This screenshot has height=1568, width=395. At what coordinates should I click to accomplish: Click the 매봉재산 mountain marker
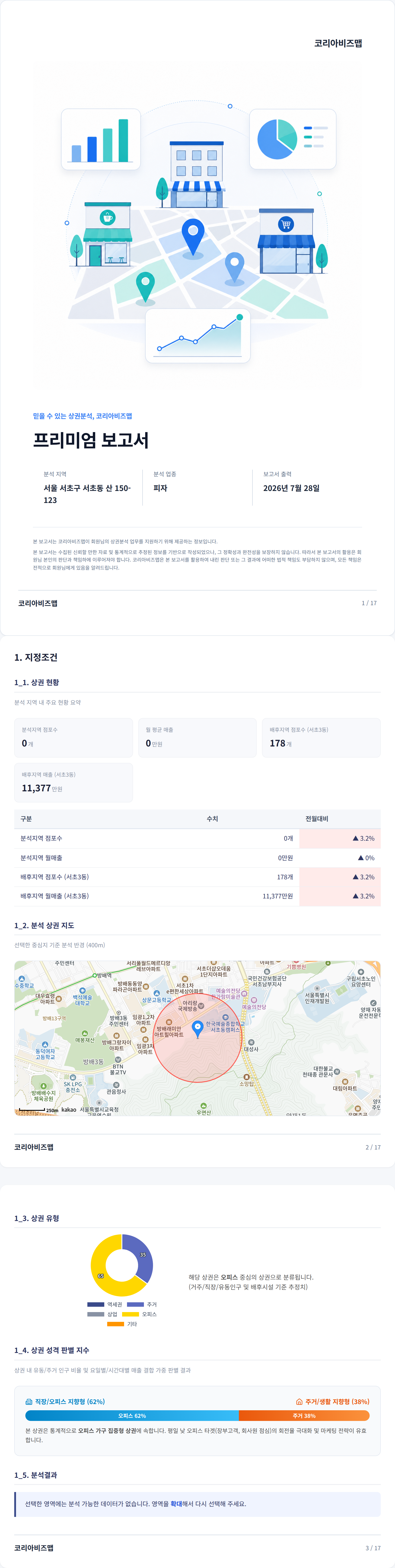pyautogui.click(x=85, y=1033)
